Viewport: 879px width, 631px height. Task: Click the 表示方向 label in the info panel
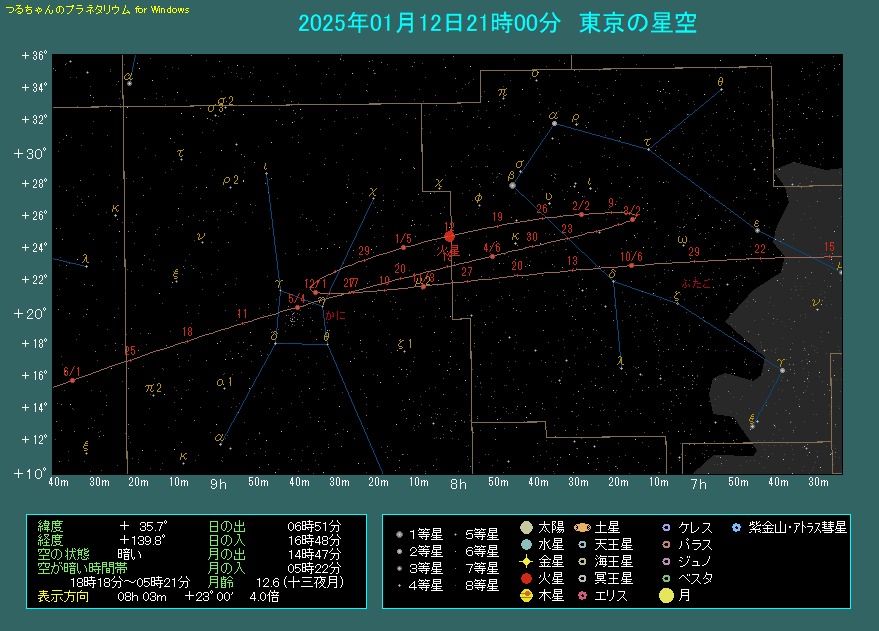(x=62, y=596)
